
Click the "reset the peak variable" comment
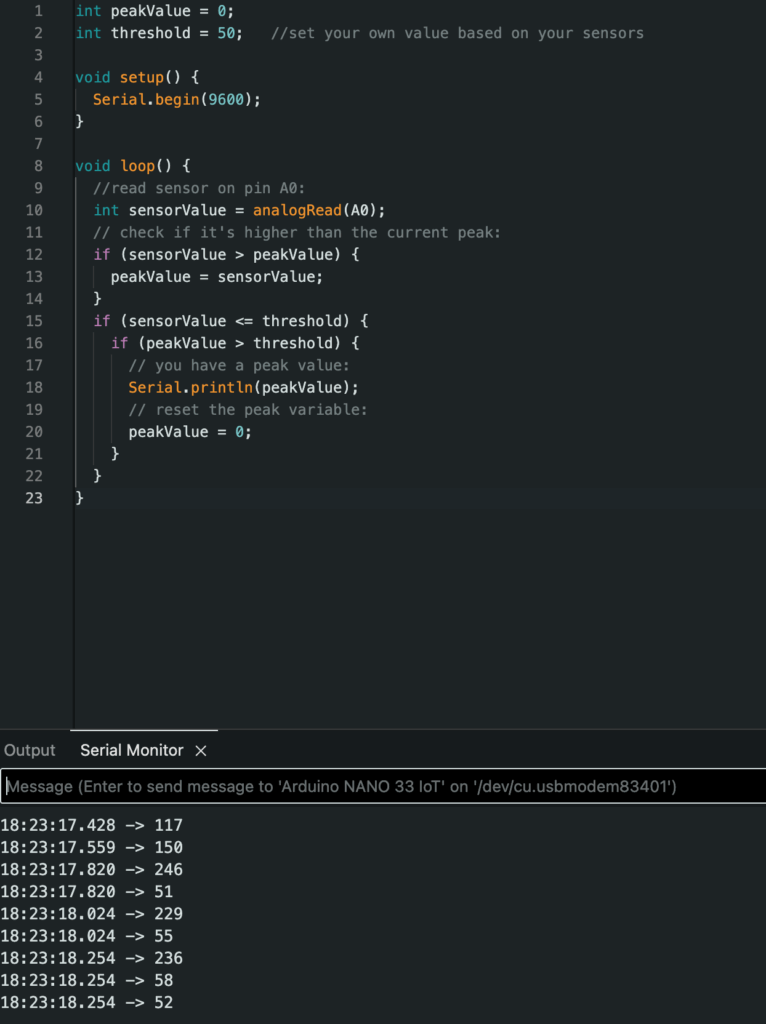(247, 409)
